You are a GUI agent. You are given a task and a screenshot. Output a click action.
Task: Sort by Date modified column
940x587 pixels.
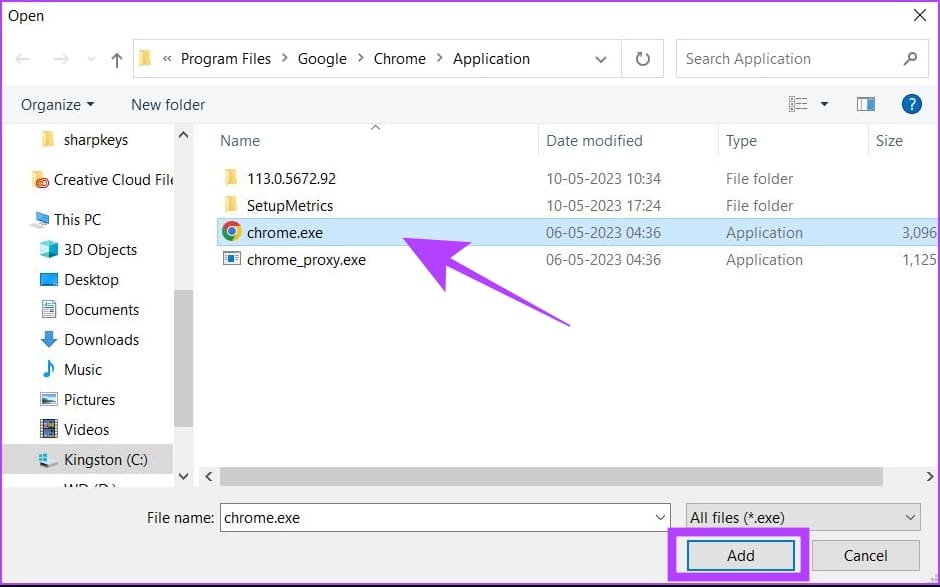(594, 141)
